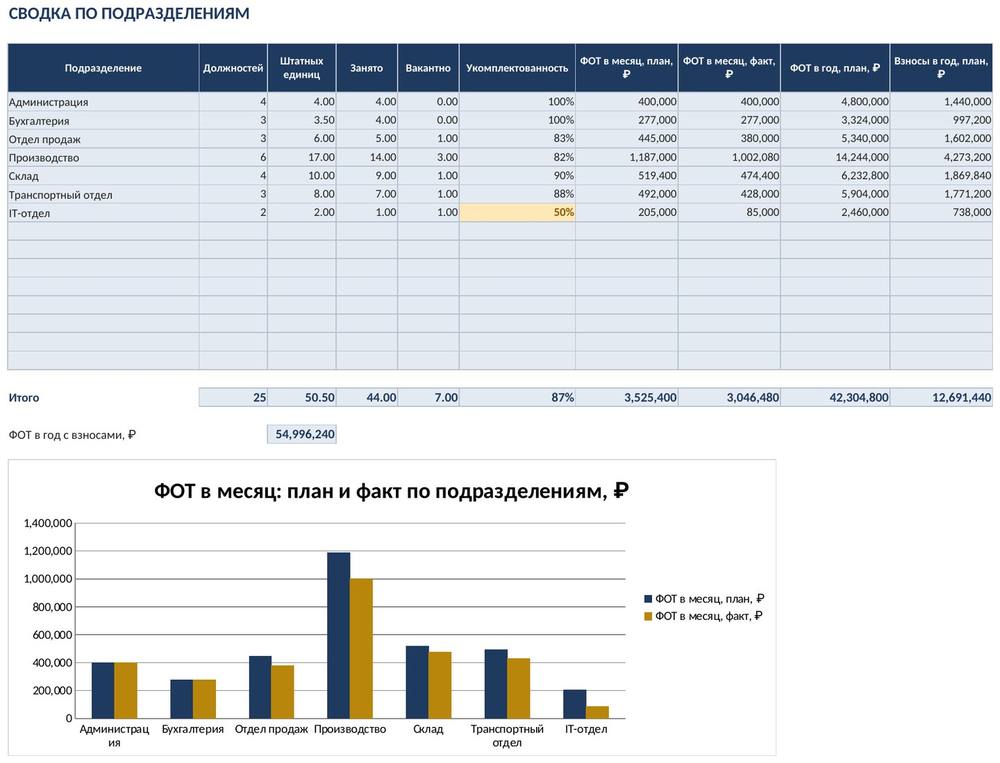Image resolution: width=1000 pixels, height=763 pixels.
Task: Click the blue Склад plan bar
Action: [417, 682]
